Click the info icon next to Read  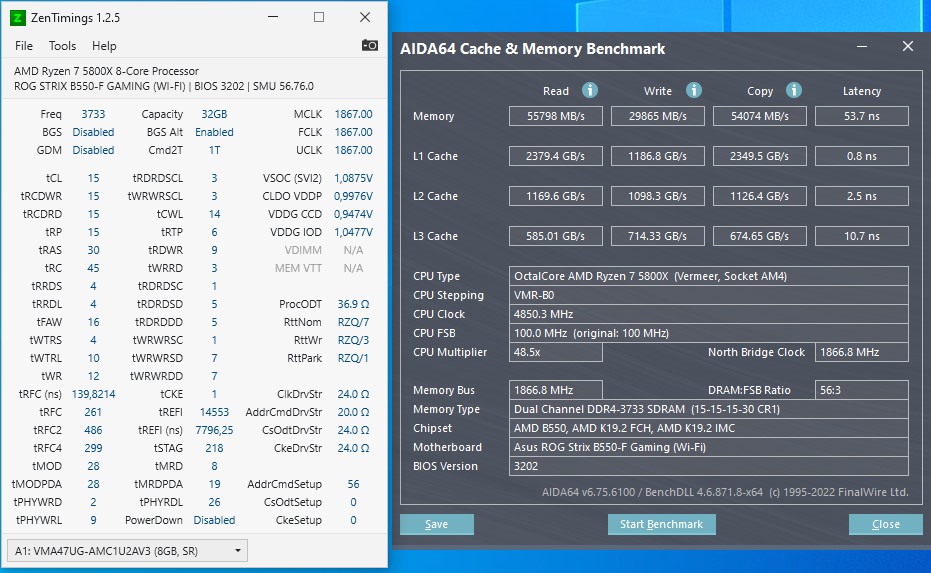coord(590,90)
